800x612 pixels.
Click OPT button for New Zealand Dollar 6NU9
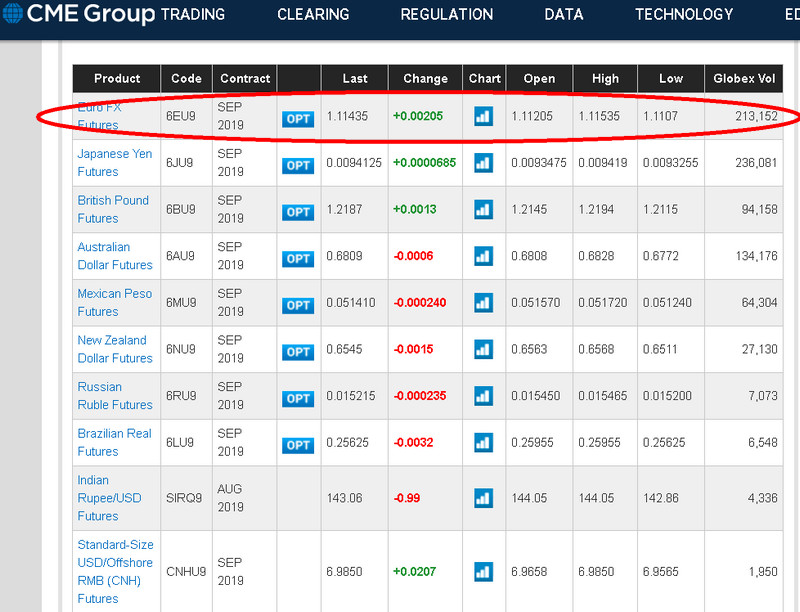pyautogui.click(x=298, y=352)
